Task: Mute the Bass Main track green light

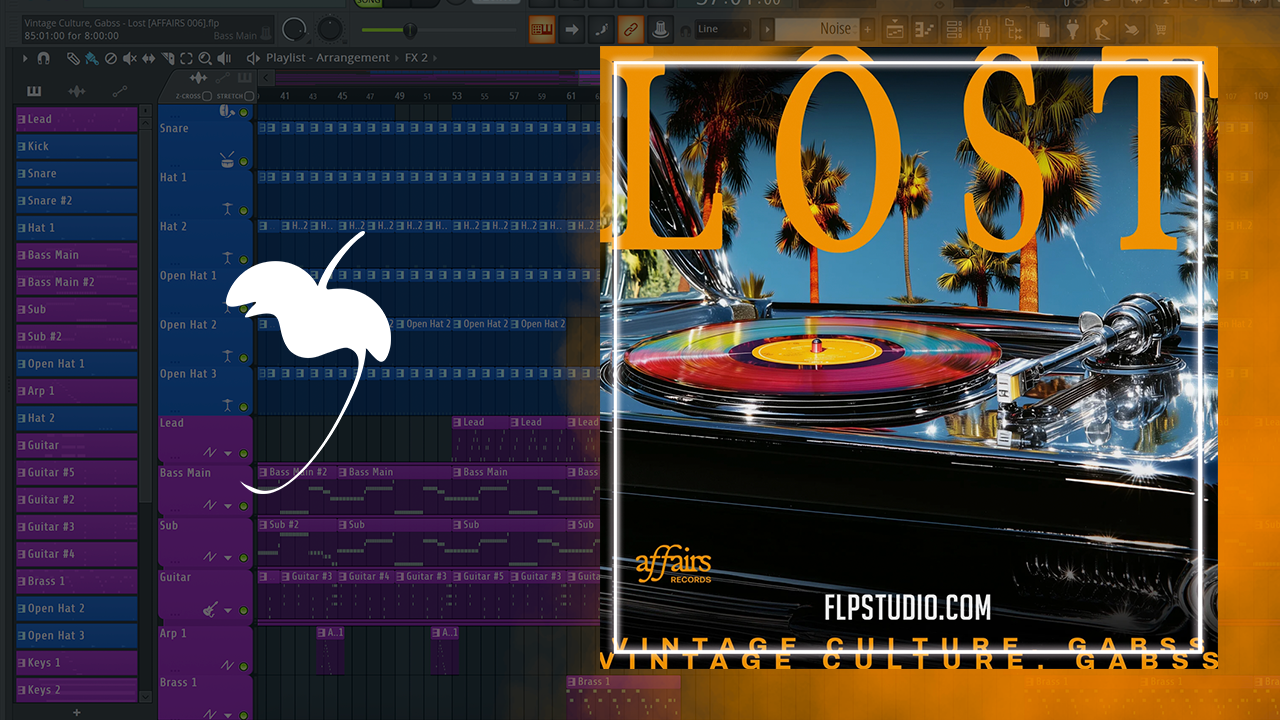Action: 243,506
